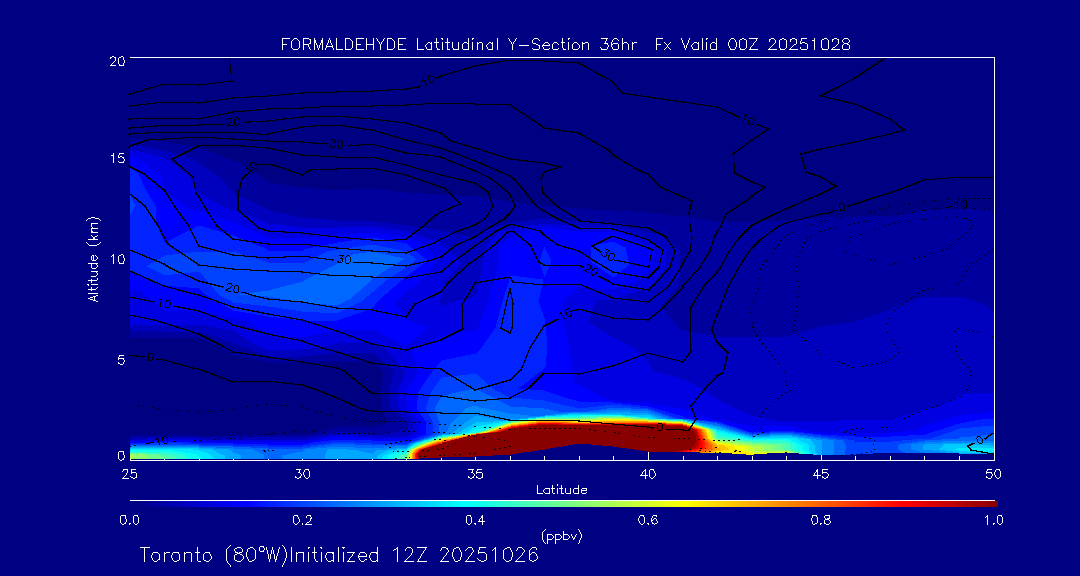Click the latitude axis tick label 30
Viewport: 1080px width, 576px height.
302,474
